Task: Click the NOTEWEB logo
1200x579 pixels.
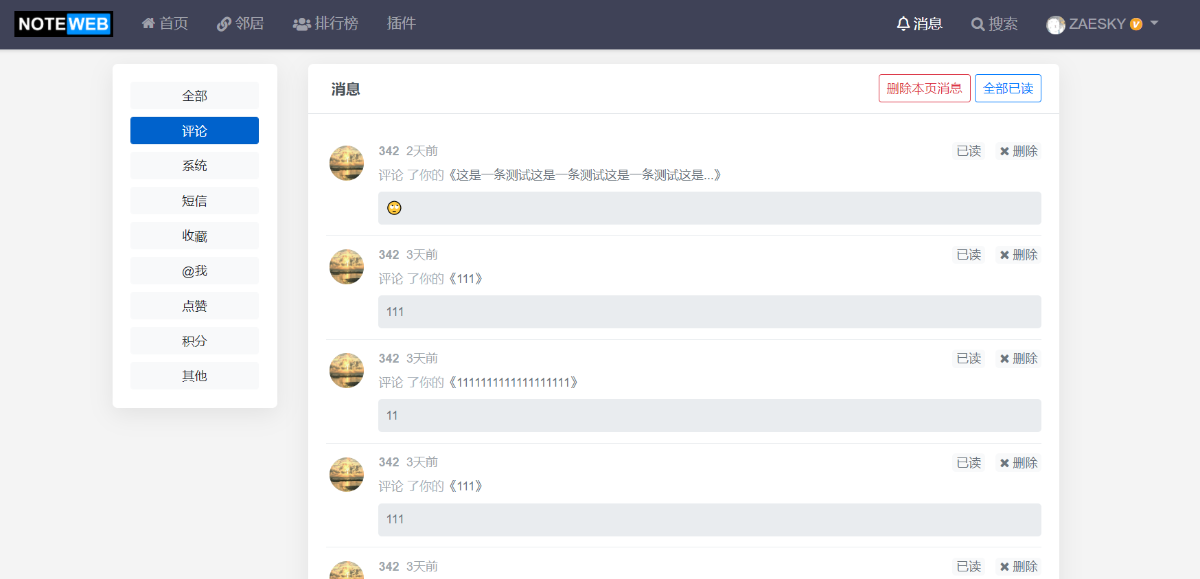Action: [63, 24]
